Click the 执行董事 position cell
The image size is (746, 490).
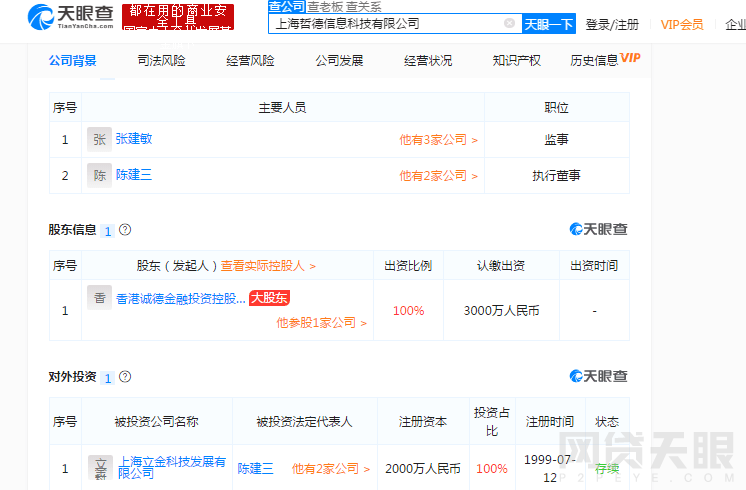tap(557, 176)
